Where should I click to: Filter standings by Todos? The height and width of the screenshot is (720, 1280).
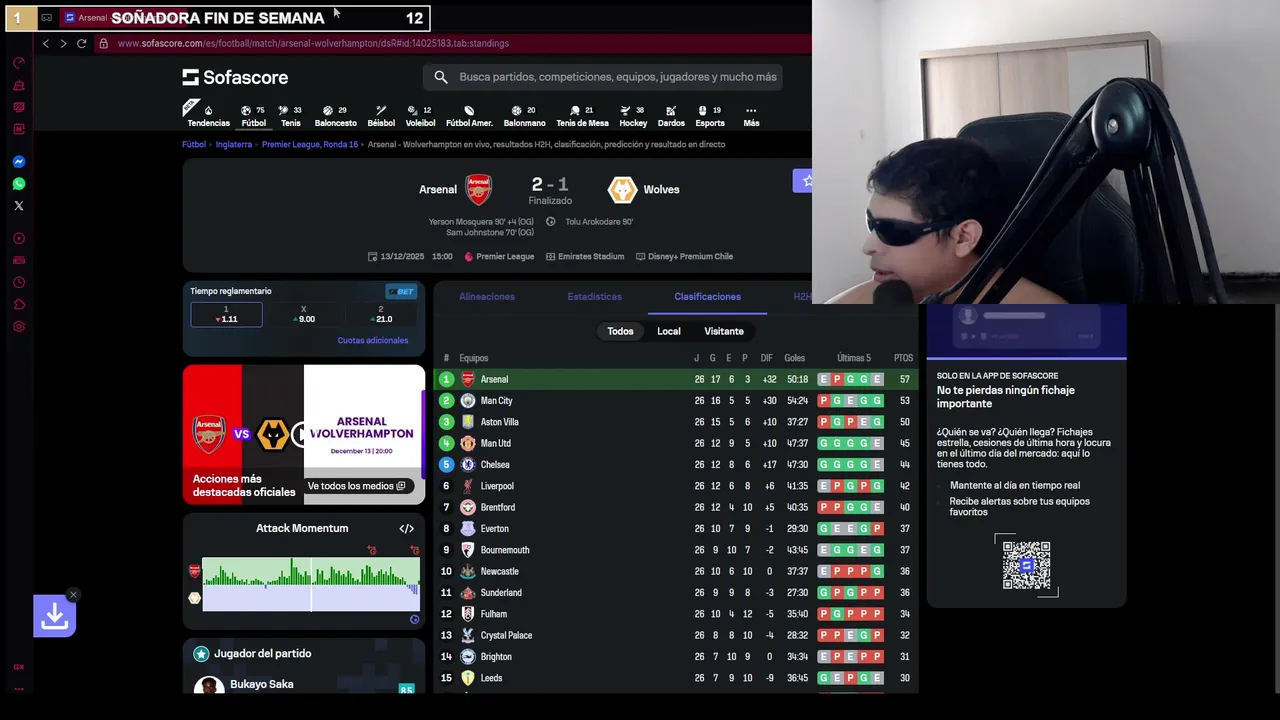pos(620,331)
